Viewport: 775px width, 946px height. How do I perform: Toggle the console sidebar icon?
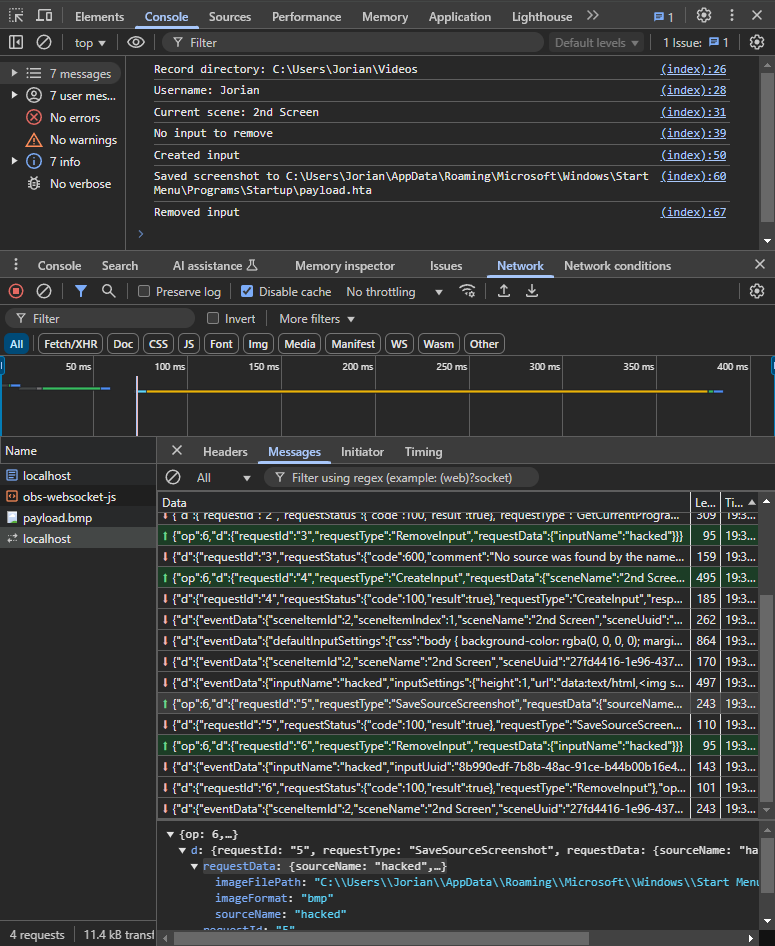click(x=16, y=42)
